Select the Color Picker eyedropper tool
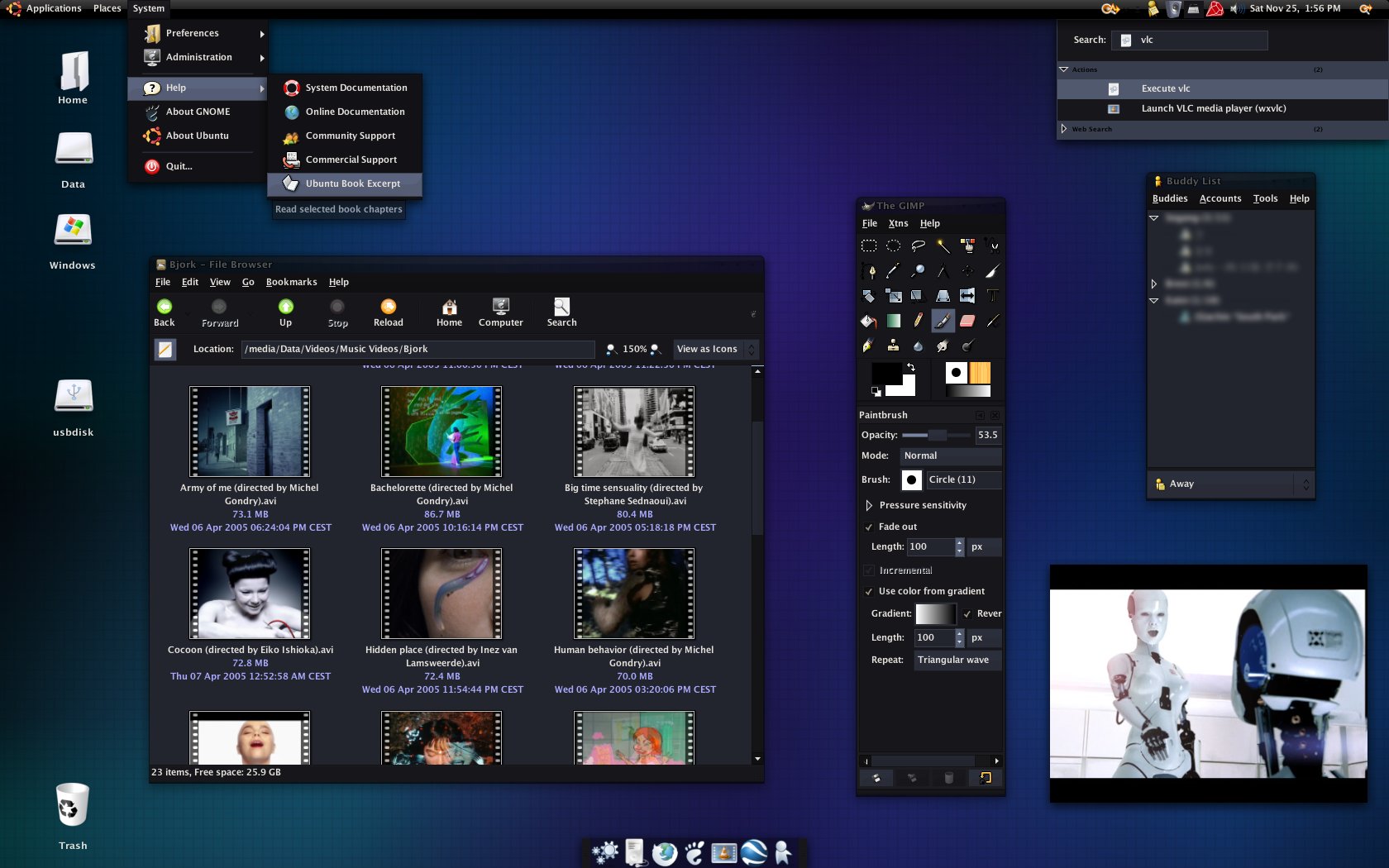The width and height of the screenshot is (1389, 868). (x=894, y=271)
